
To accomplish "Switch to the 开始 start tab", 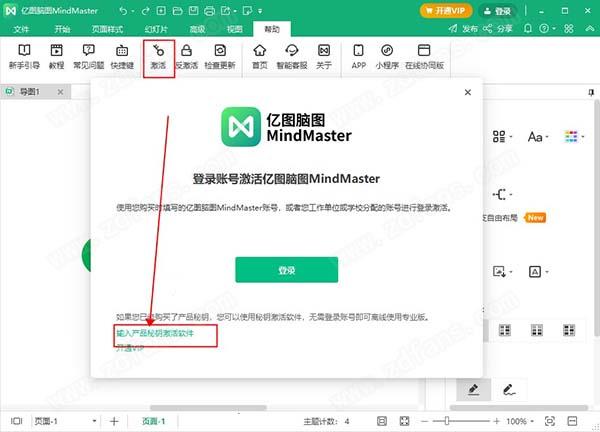I will [x=62, y=29].
